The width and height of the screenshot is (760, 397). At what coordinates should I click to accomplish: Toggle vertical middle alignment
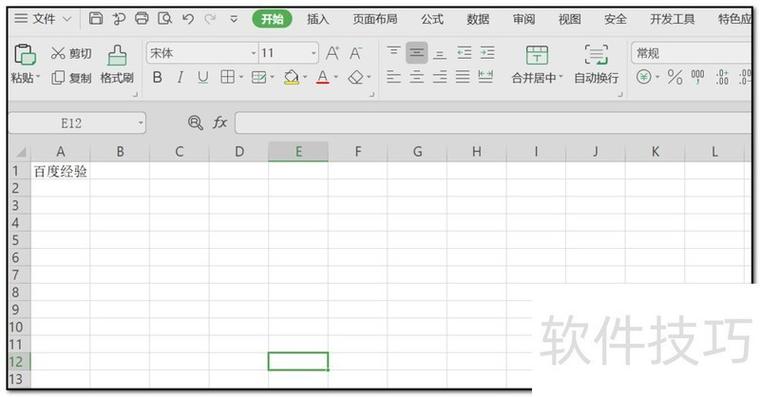click(x=417, y=53)
